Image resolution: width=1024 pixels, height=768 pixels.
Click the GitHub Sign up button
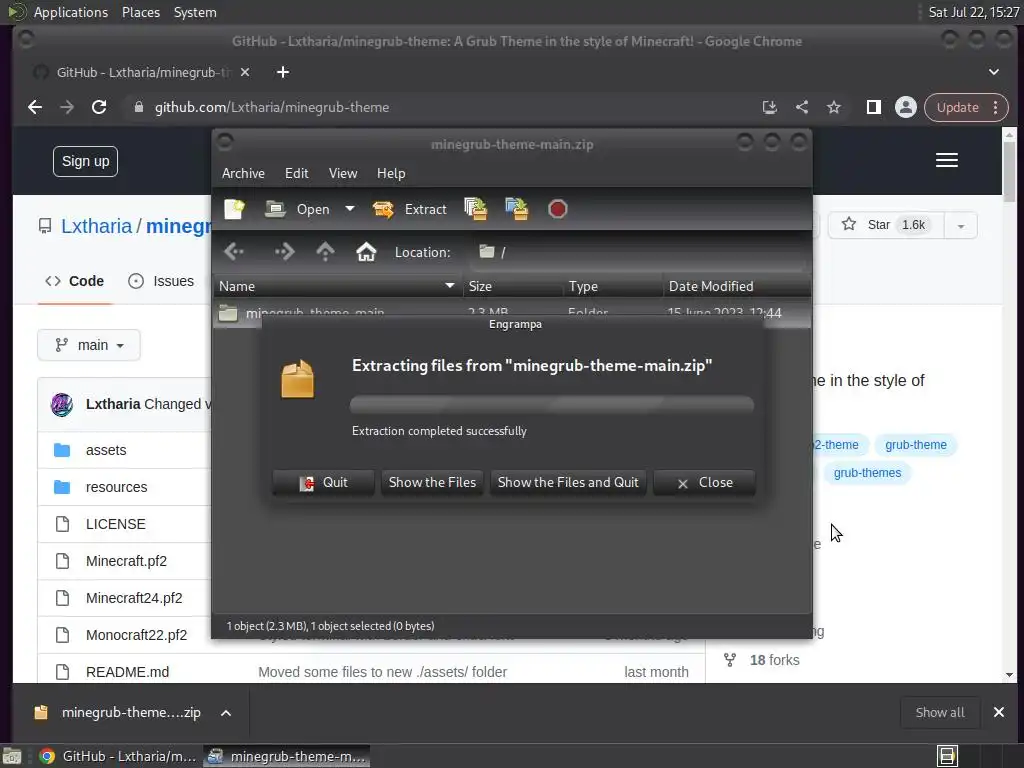[86, 161]
